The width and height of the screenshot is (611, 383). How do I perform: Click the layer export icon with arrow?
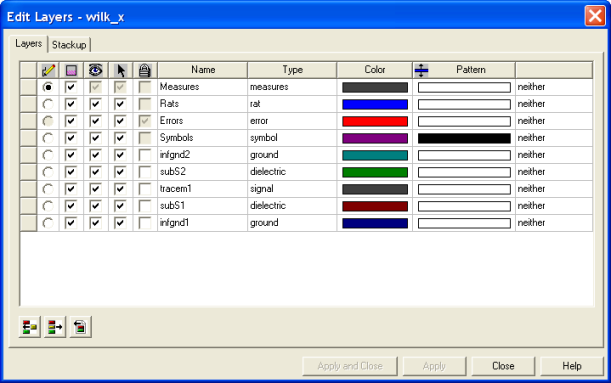pyautogui.click(x=55, y=327)
